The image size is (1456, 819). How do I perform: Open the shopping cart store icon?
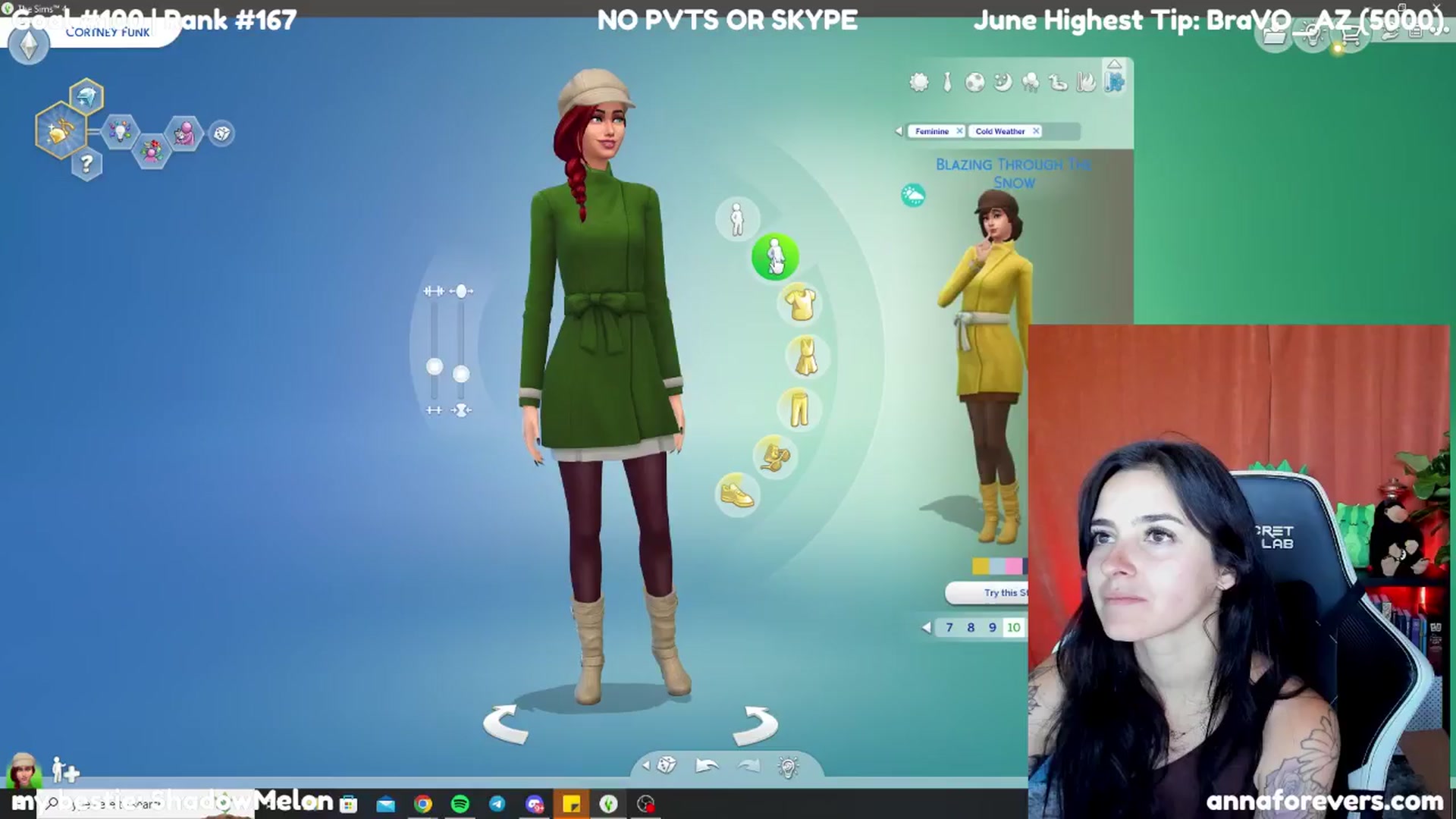(x=1349, y=36)
